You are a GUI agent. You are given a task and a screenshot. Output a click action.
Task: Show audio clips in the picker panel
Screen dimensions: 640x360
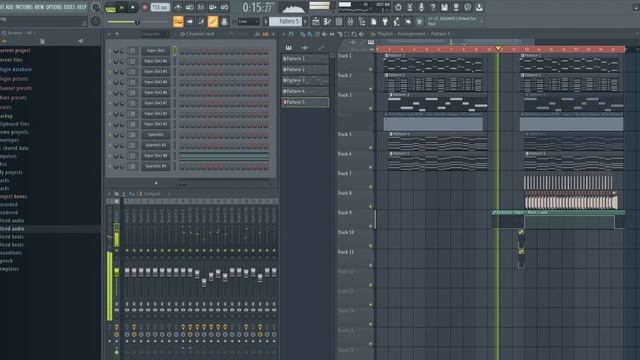305,48
